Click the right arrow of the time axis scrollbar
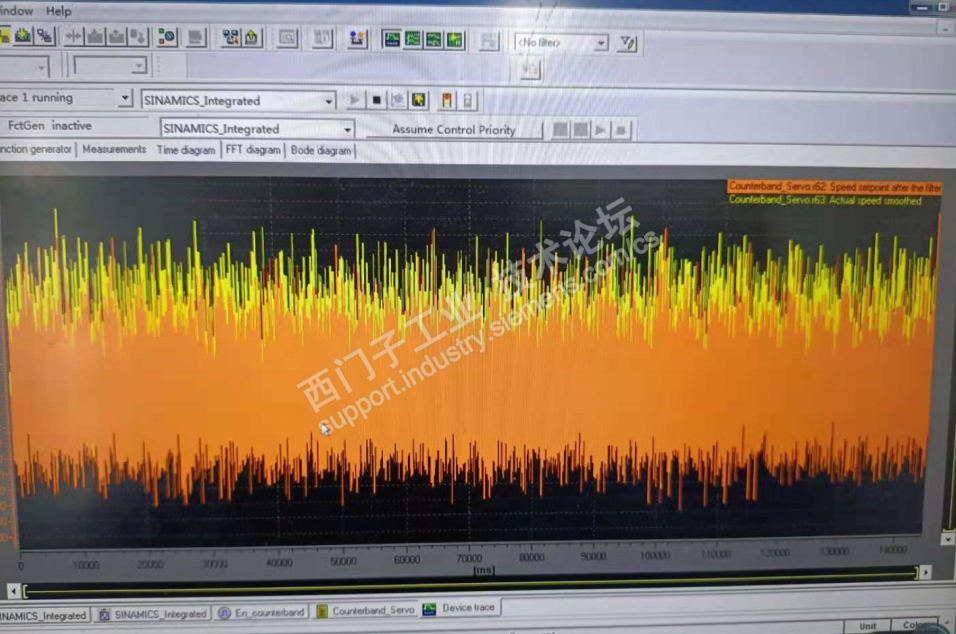This screenshot has width=956, height=634. [x=926, y=572]
